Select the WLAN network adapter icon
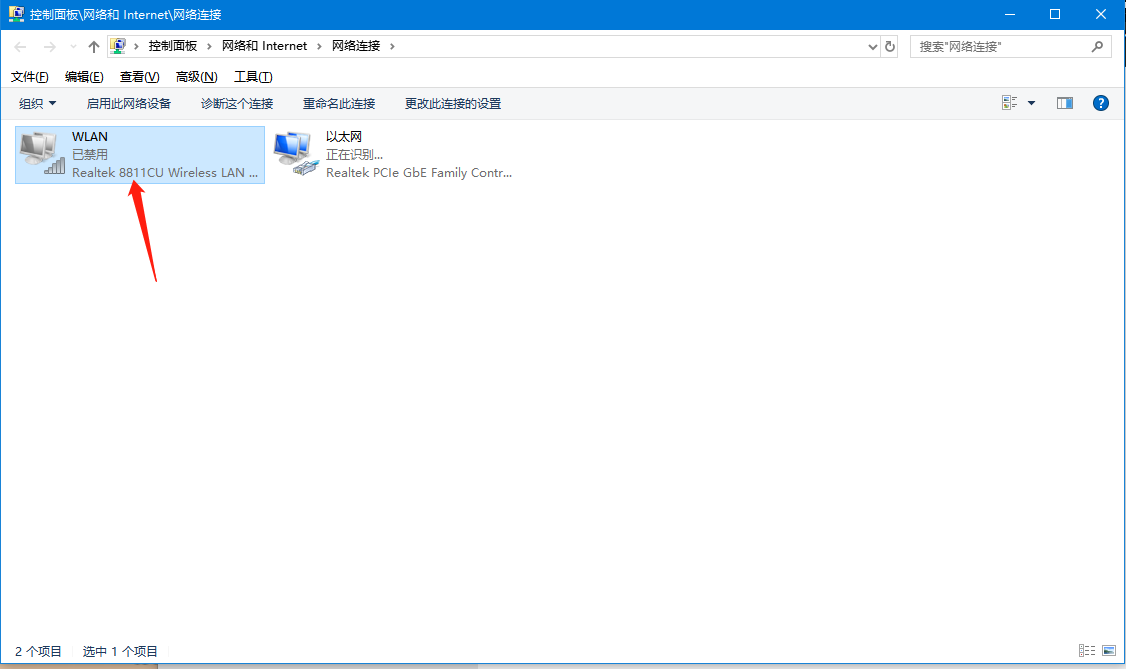Viewport: 1126px width, 669px height. click(x=42, y=153)
